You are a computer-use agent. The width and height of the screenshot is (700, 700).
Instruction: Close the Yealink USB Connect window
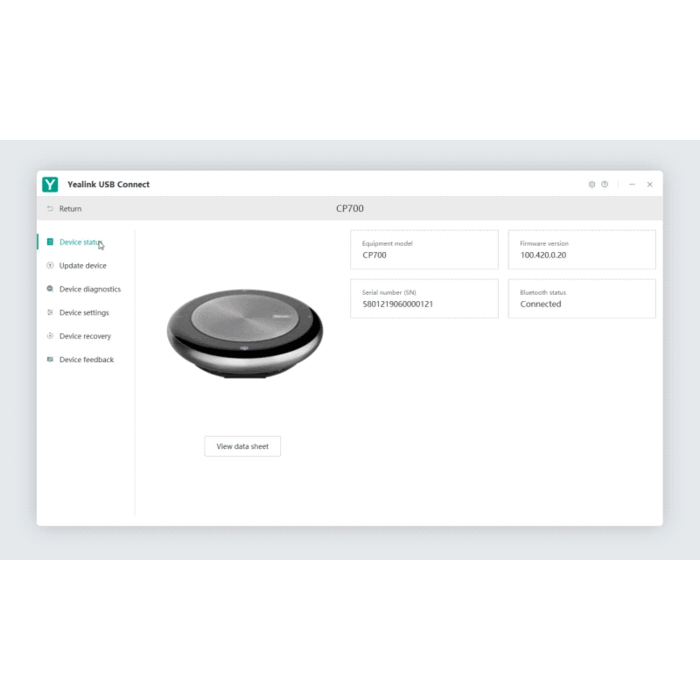pyautogui.click(x=650, y=184)
